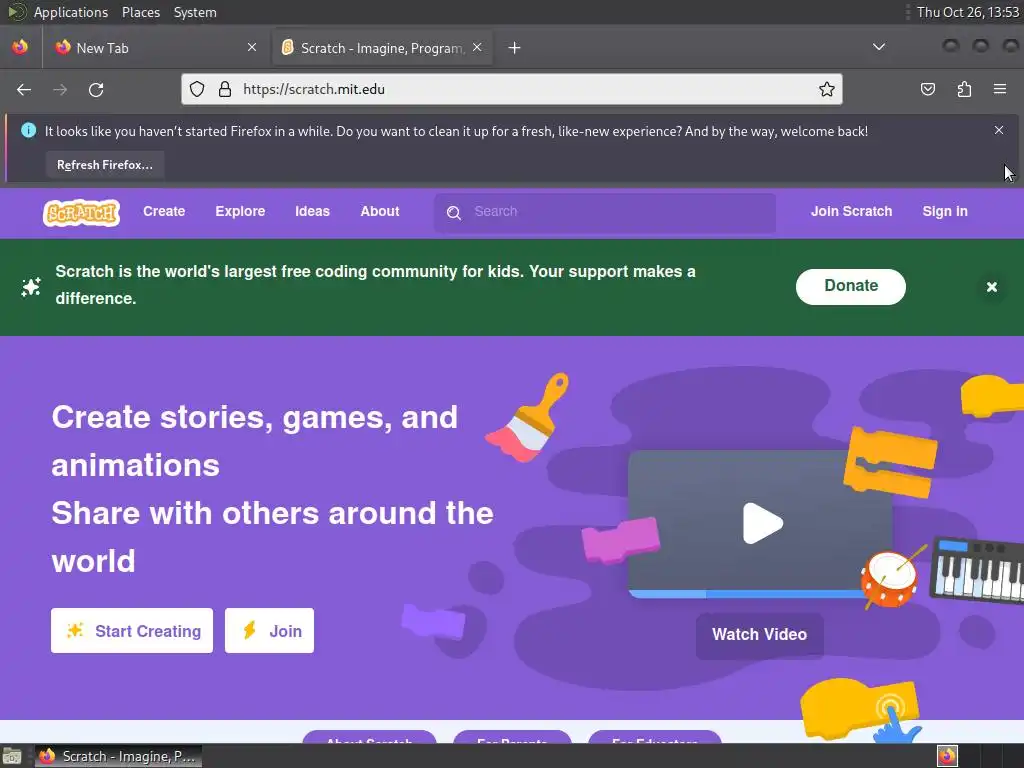Click the clock in top panel
Image resolution: width=1024 pixels, height=768 pixels.
pos(968,12)
